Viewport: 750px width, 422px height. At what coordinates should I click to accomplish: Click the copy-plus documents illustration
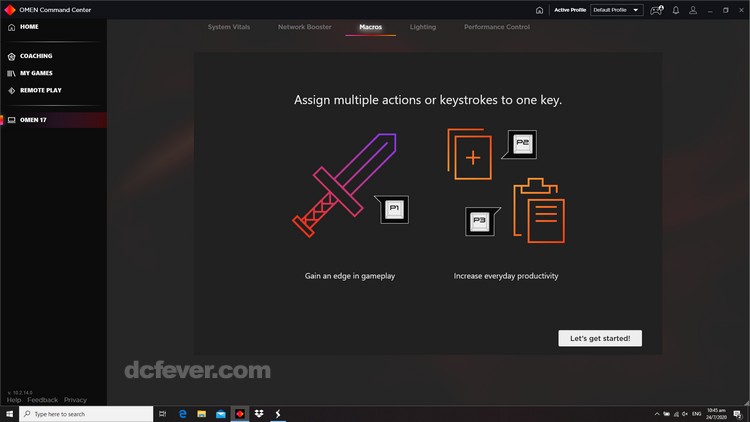point(469,154)
